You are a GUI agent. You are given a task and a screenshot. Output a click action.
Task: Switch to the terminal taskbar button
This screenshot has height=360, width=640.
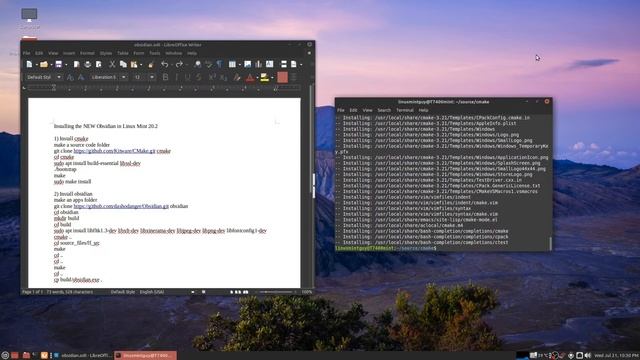pyautogui.click(x=145, y=356)
